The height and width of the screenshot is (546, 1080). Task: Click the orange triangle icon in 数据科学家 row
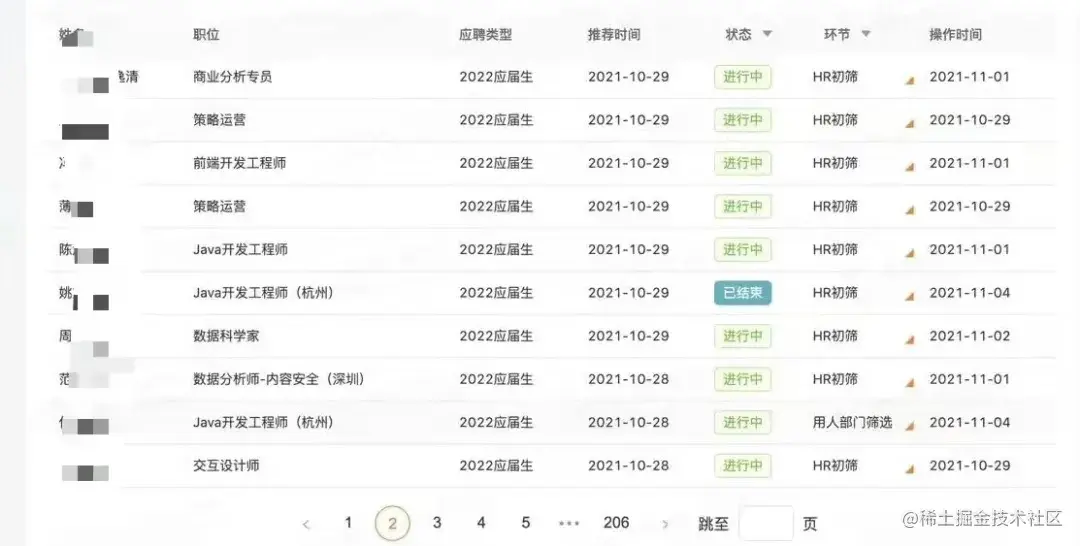click(909, 340)
